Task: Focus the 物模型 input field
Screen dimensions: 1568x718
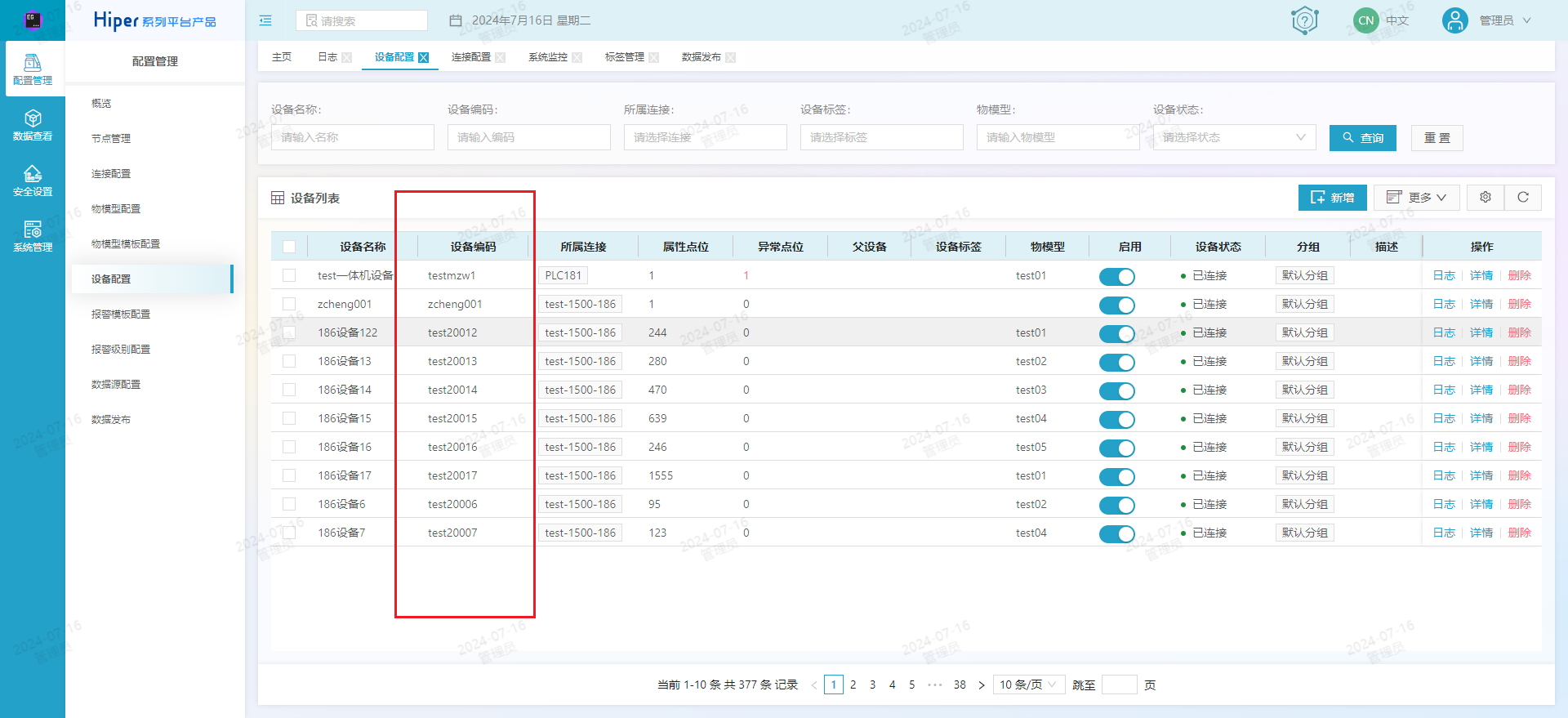Action: [x=1058, y=137]
